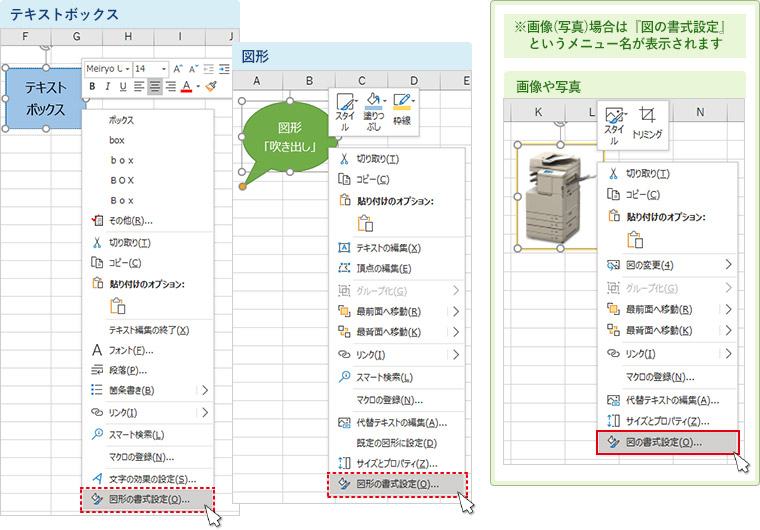Toggle Italic in the text box mini toolbar

(x=107, y=87)
